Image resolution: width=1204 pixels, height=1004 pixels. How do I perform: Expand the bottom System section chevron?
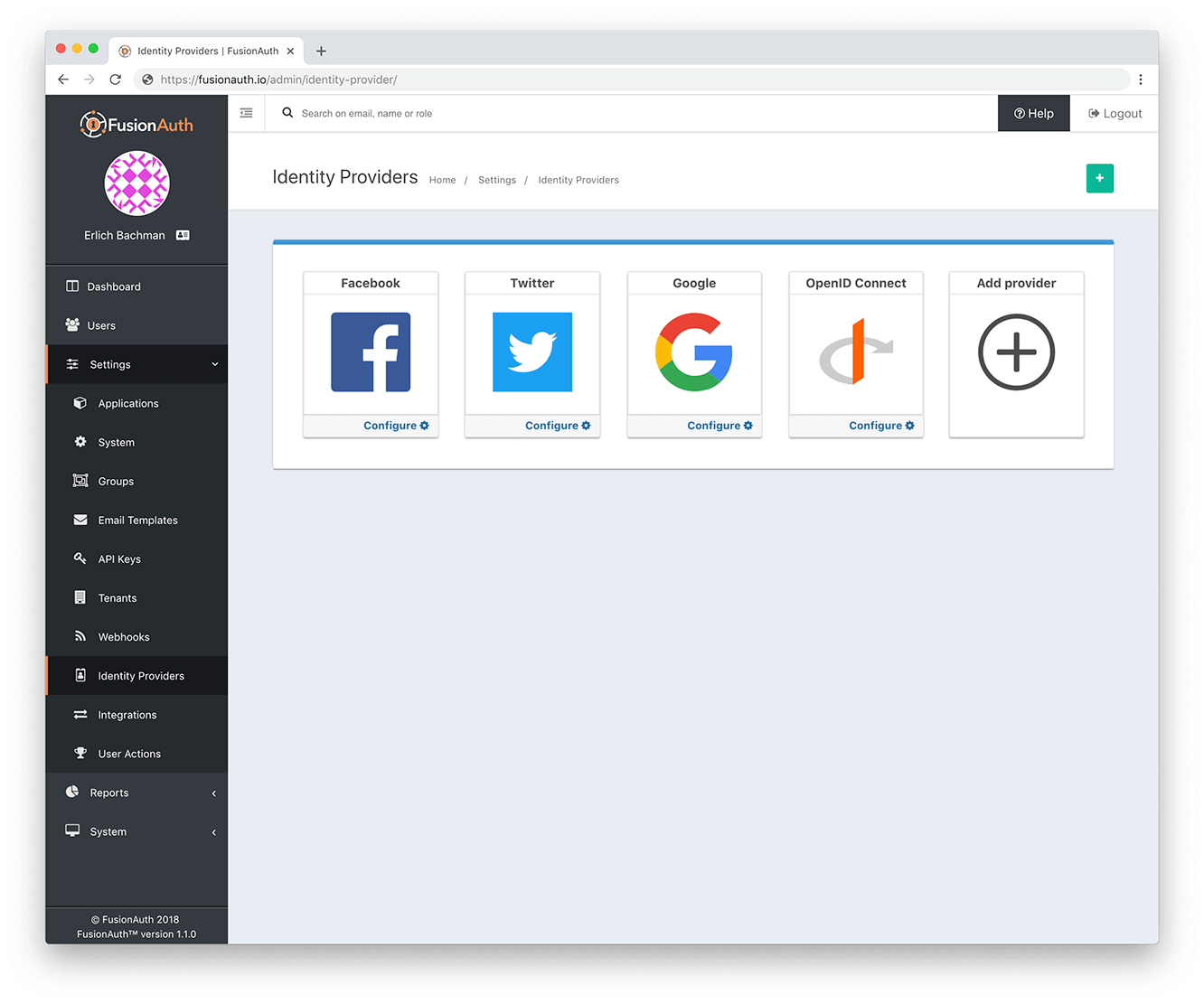pos(214,832)
